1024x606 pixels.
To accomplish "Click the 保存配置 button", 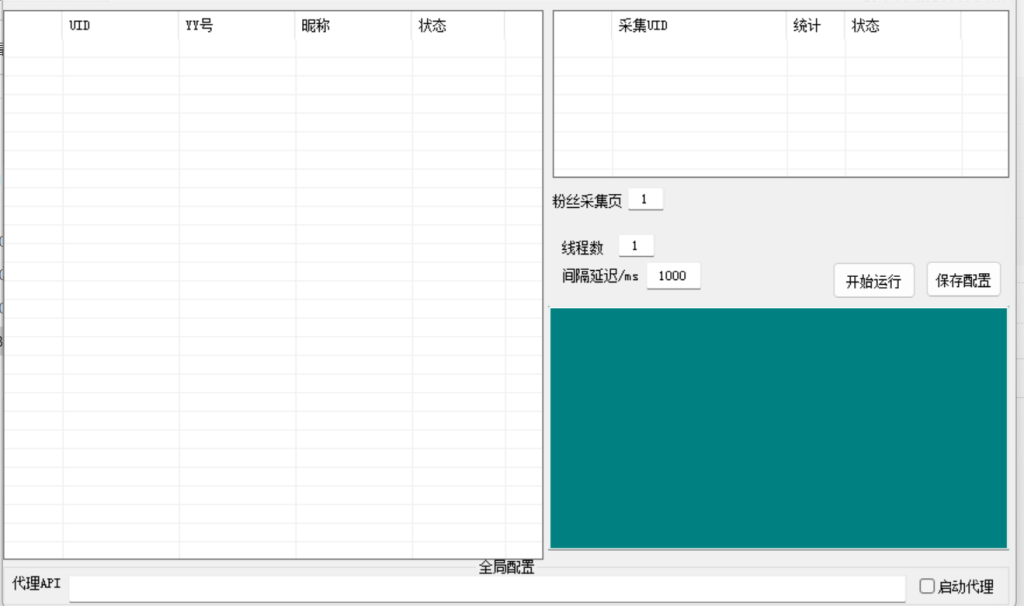I will coord(963,280).
